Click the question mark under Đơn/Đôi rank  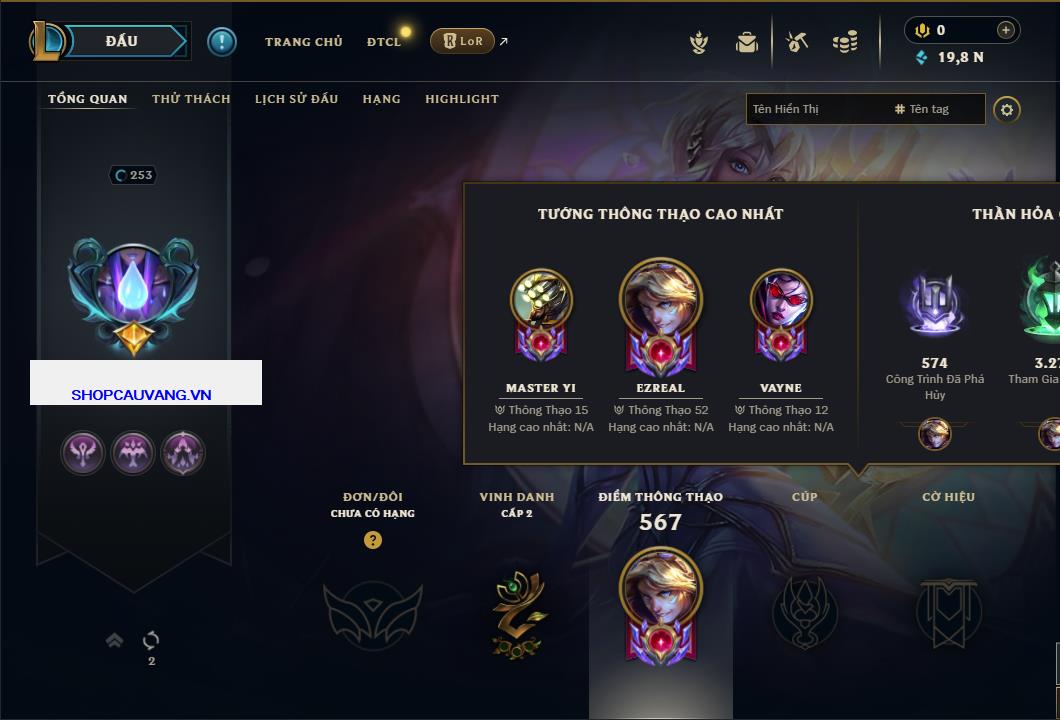point(372,539)
